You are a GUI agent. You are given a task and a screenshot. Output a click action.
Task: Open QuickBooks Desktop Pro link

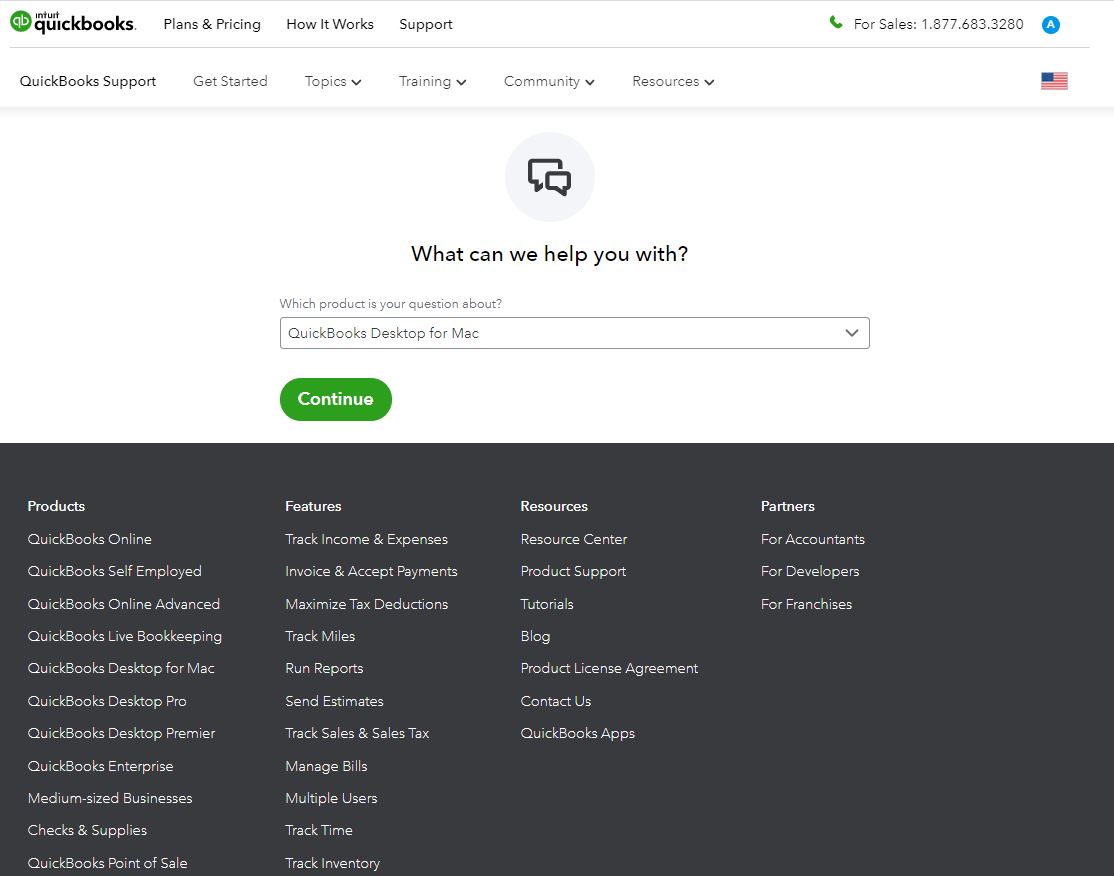107,701
